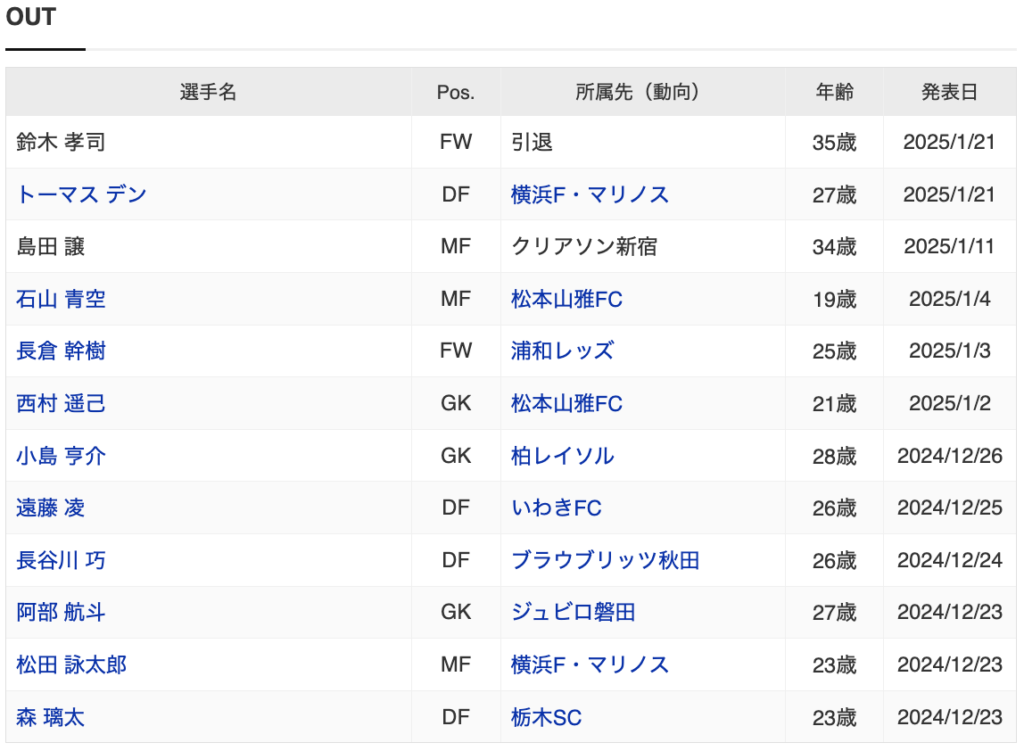Select the name 鈴木 孝司
Viewport: 1024px width, 751px height.
point(61,142)
